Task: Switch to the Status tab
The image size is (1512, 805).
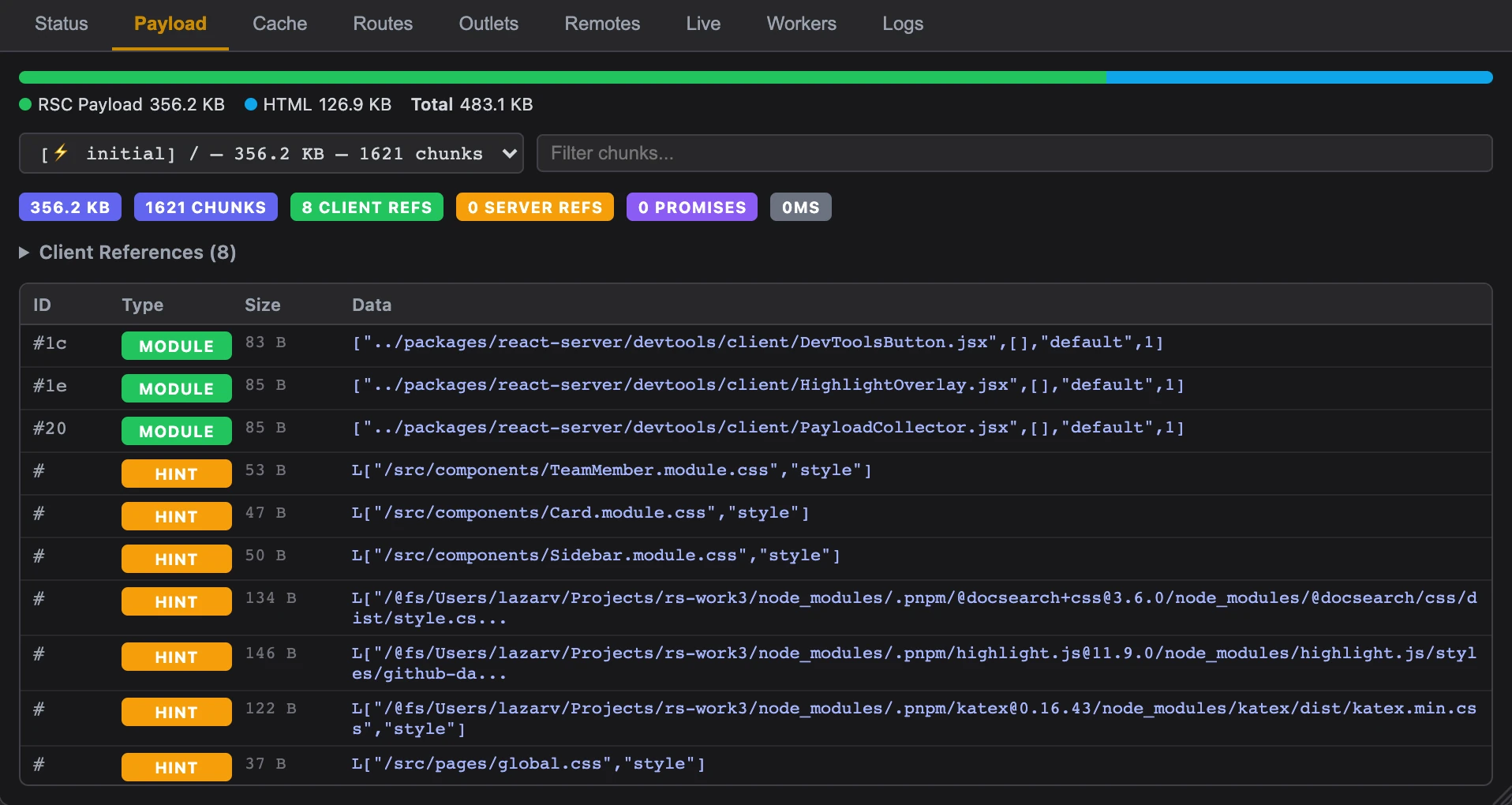Action: (x=61, y=24)
